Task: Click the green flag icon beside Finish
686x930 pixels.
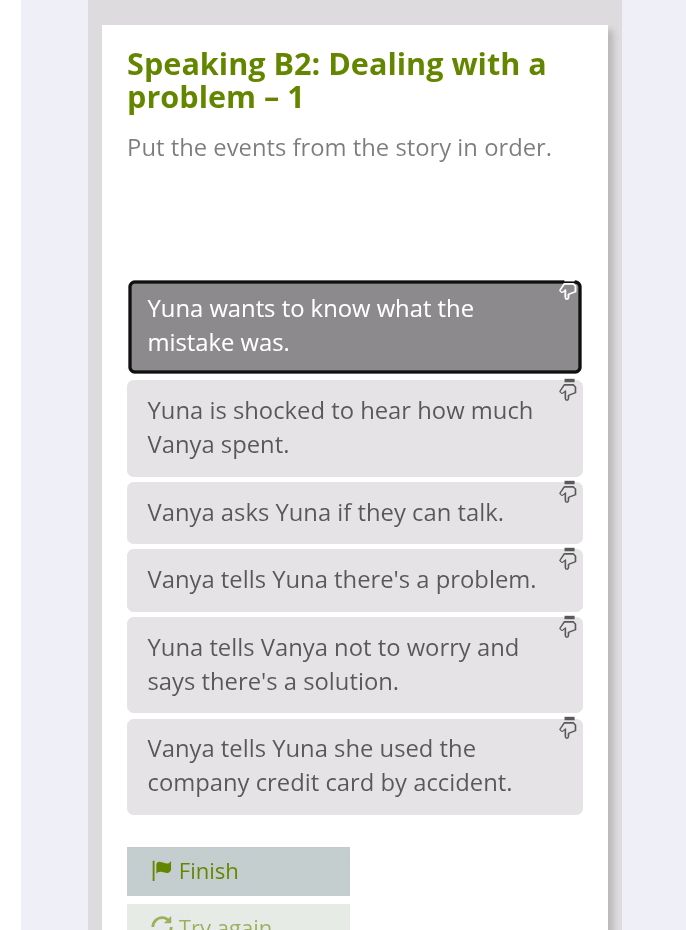Action: [161, 870]
